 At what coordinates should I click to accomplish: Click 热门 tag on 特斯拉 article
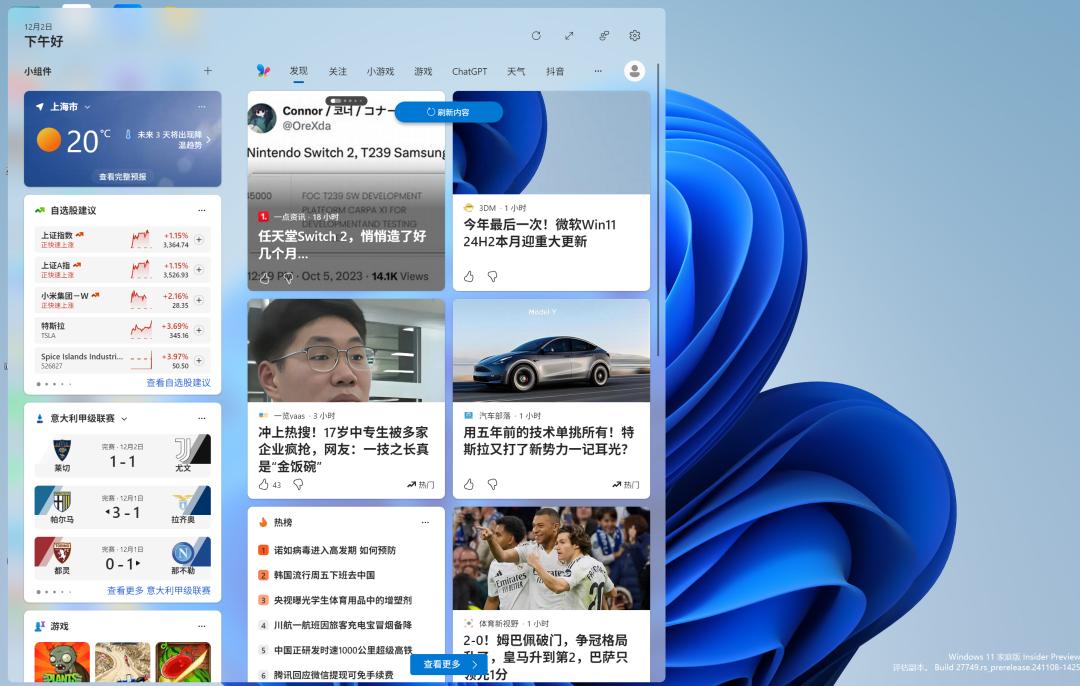625,485
